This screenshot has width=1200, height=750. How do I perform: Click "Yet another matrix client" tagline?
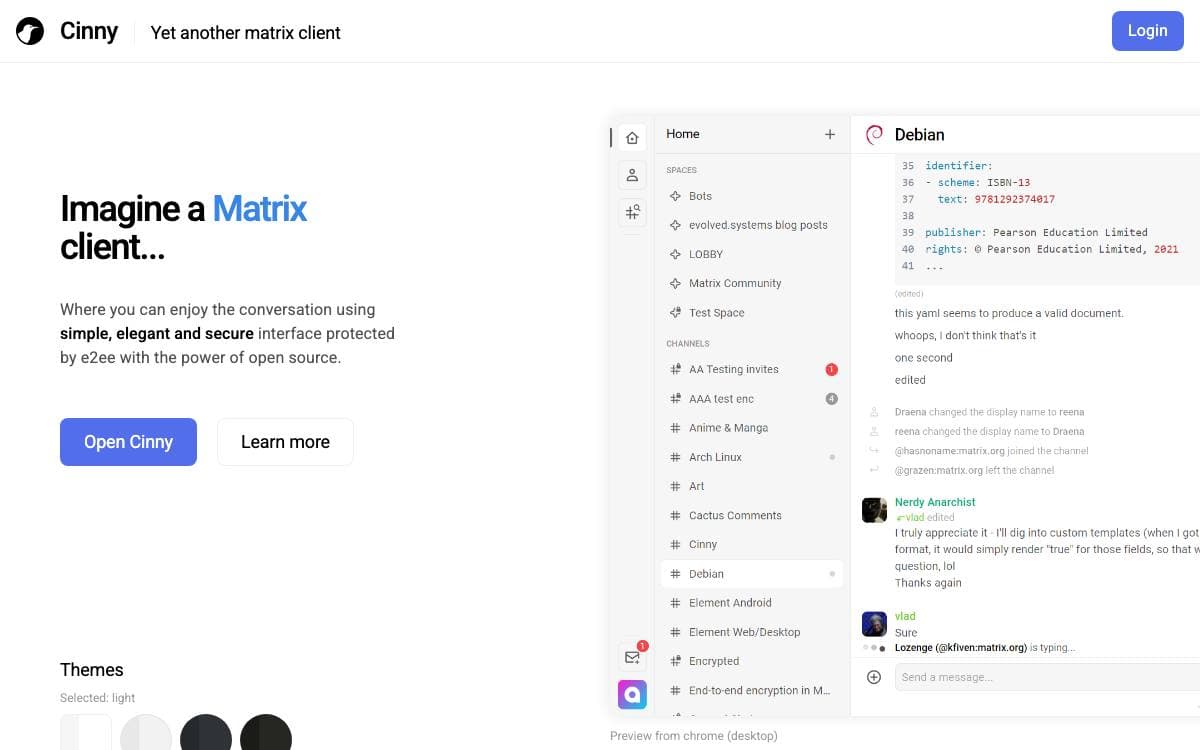pyautogui.click(x=245, y=32)
